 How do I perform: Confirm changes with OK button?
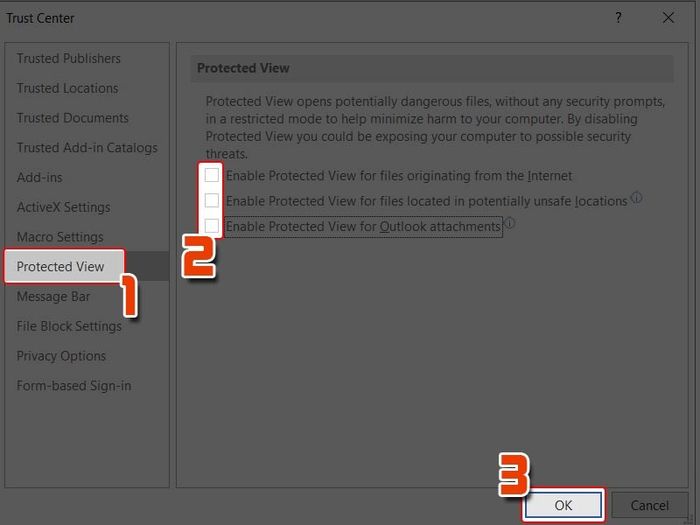click(563, 505)
